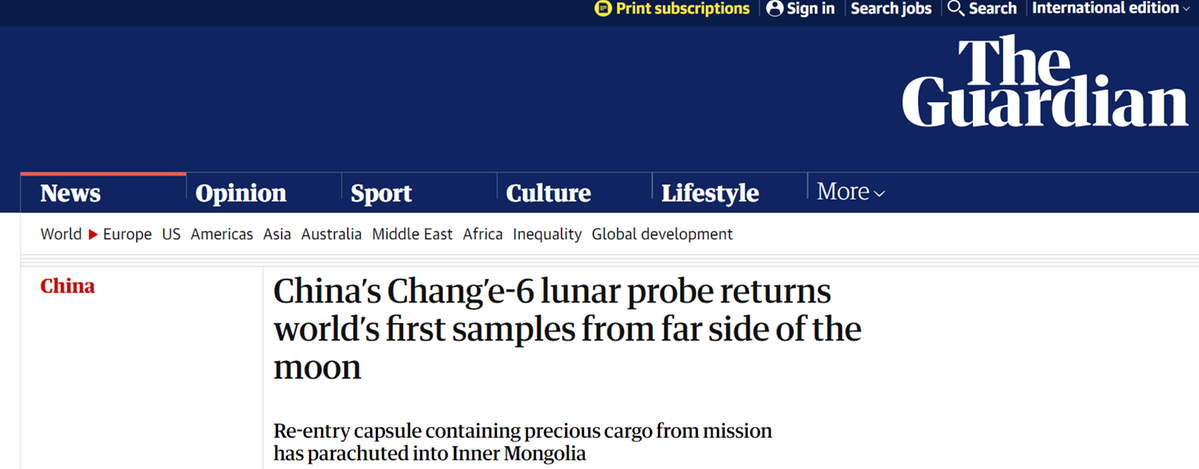Go to the Sport section
The image size is (1199, 469).
click(382, 193)
